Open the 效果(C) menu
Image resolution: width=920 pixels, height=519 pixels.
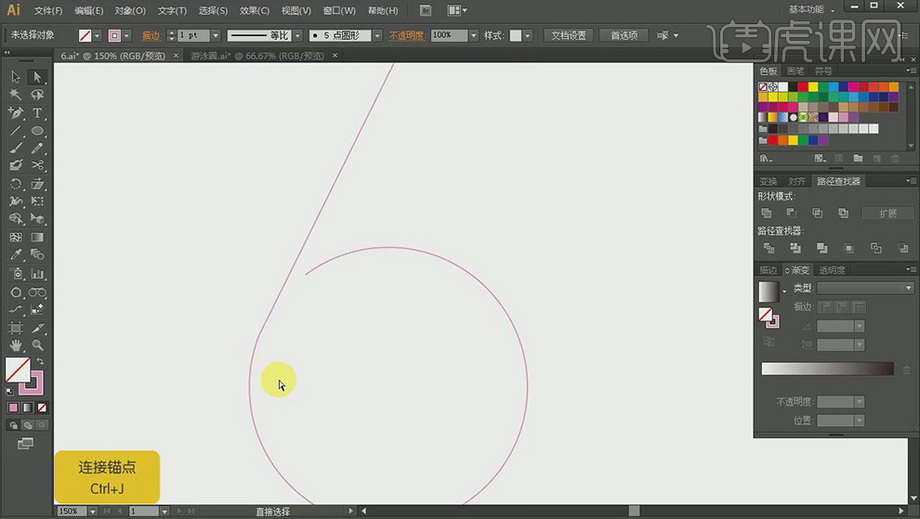(254, 11)
